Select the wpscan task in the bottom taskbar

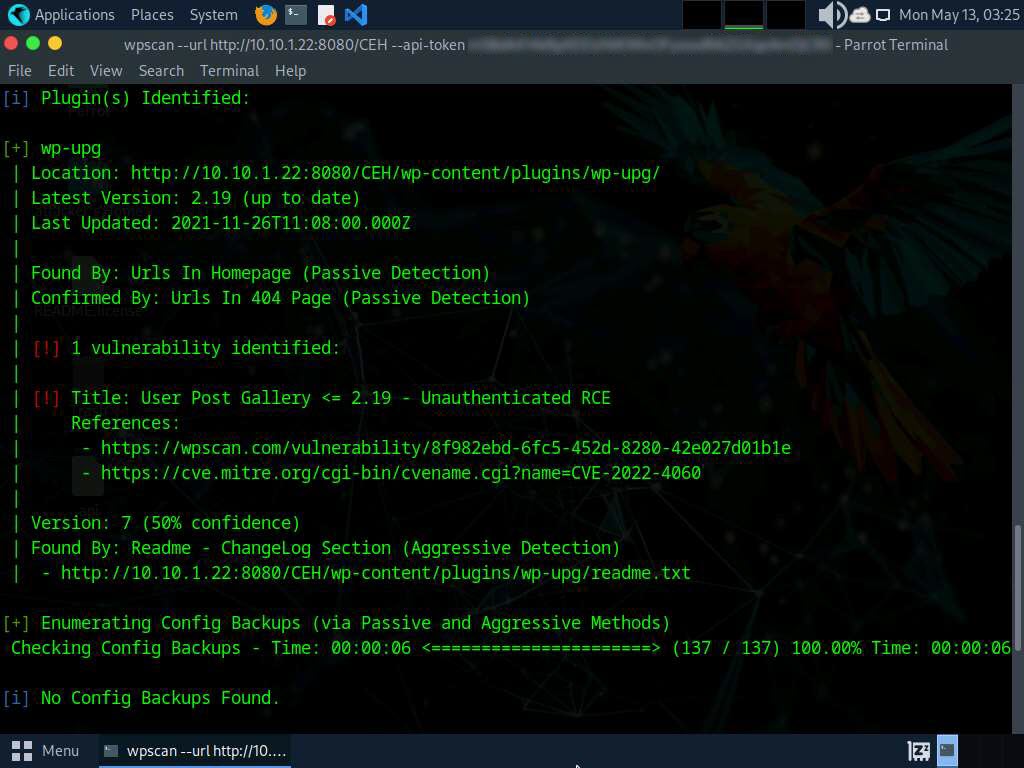[195, 750]
